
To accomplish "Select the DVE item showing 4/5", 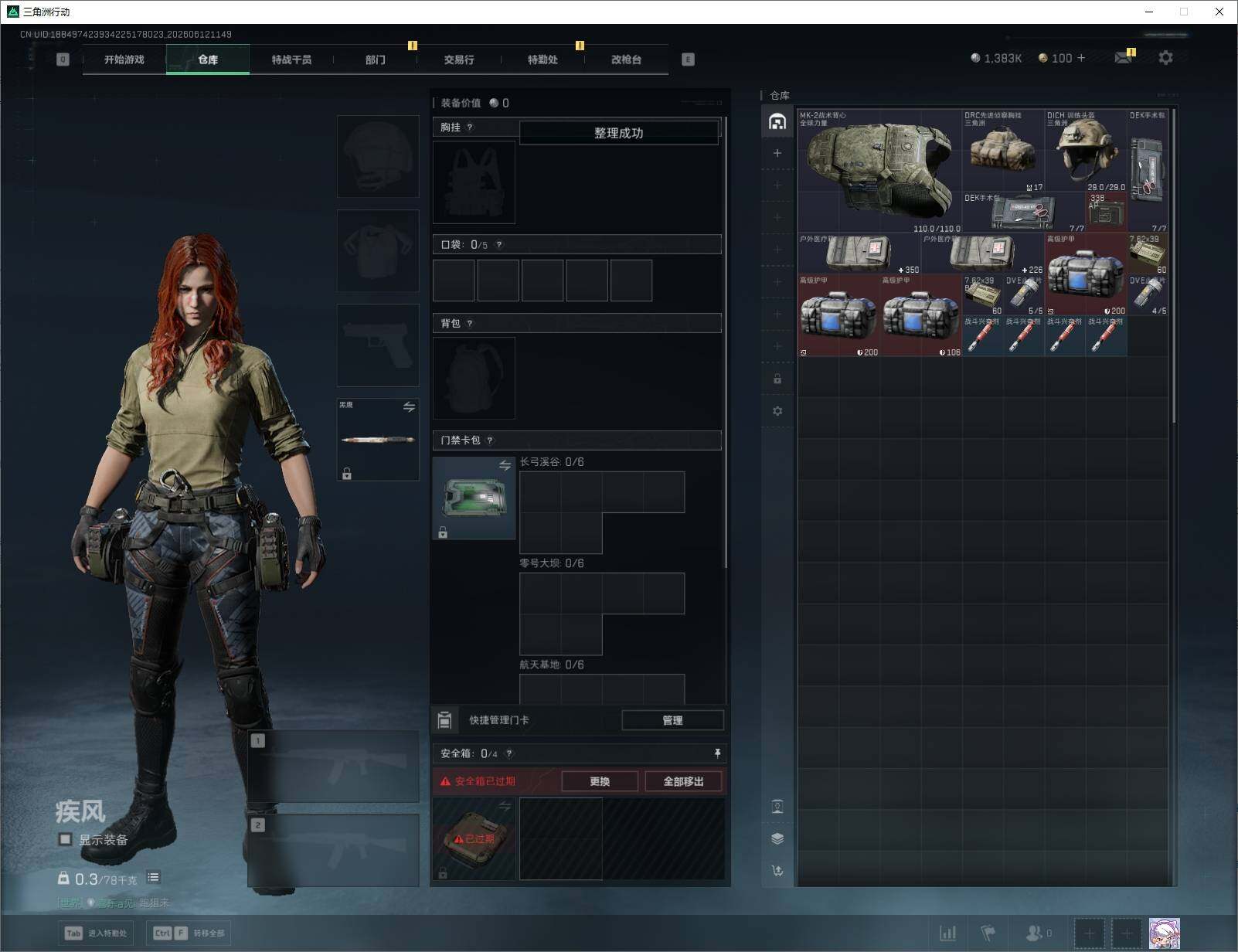I will click(1148, 295).
